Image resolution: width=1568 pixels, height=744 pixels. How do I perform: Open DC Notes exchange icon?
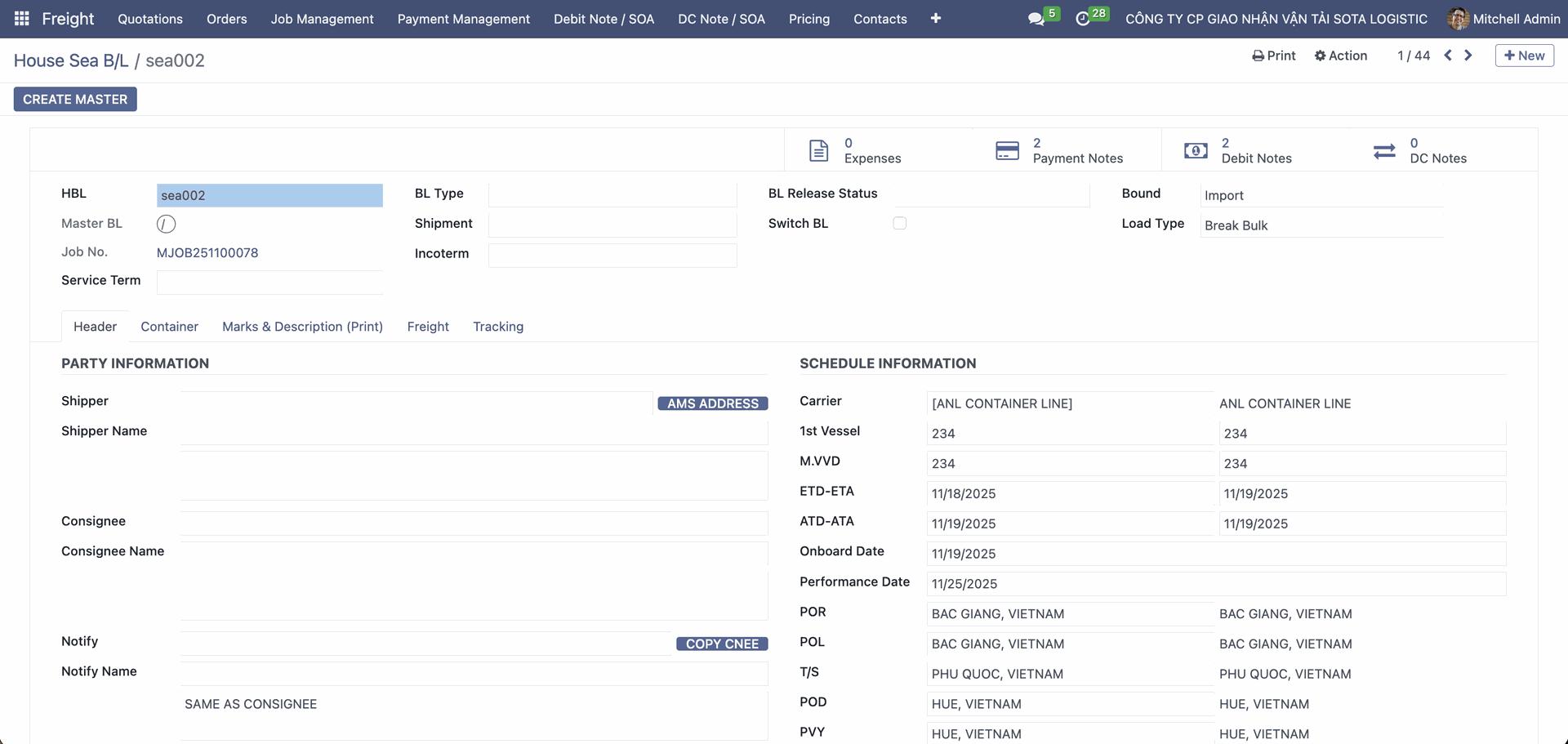click(x=1384, y=151)
